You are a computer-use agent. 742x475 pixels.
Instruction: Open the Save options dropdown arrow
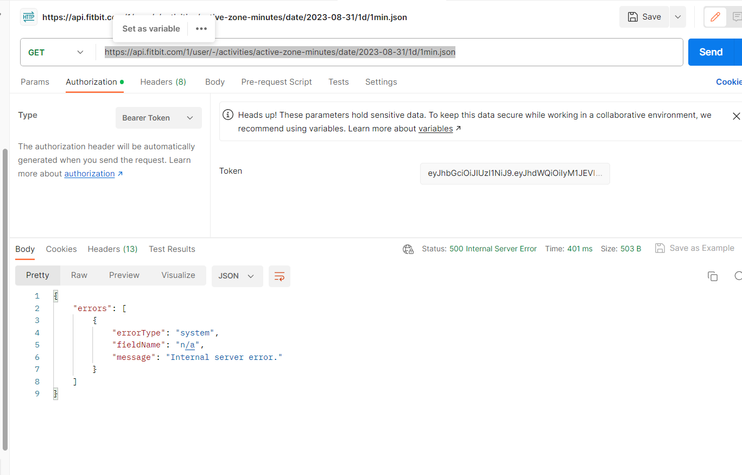[678, 17]
